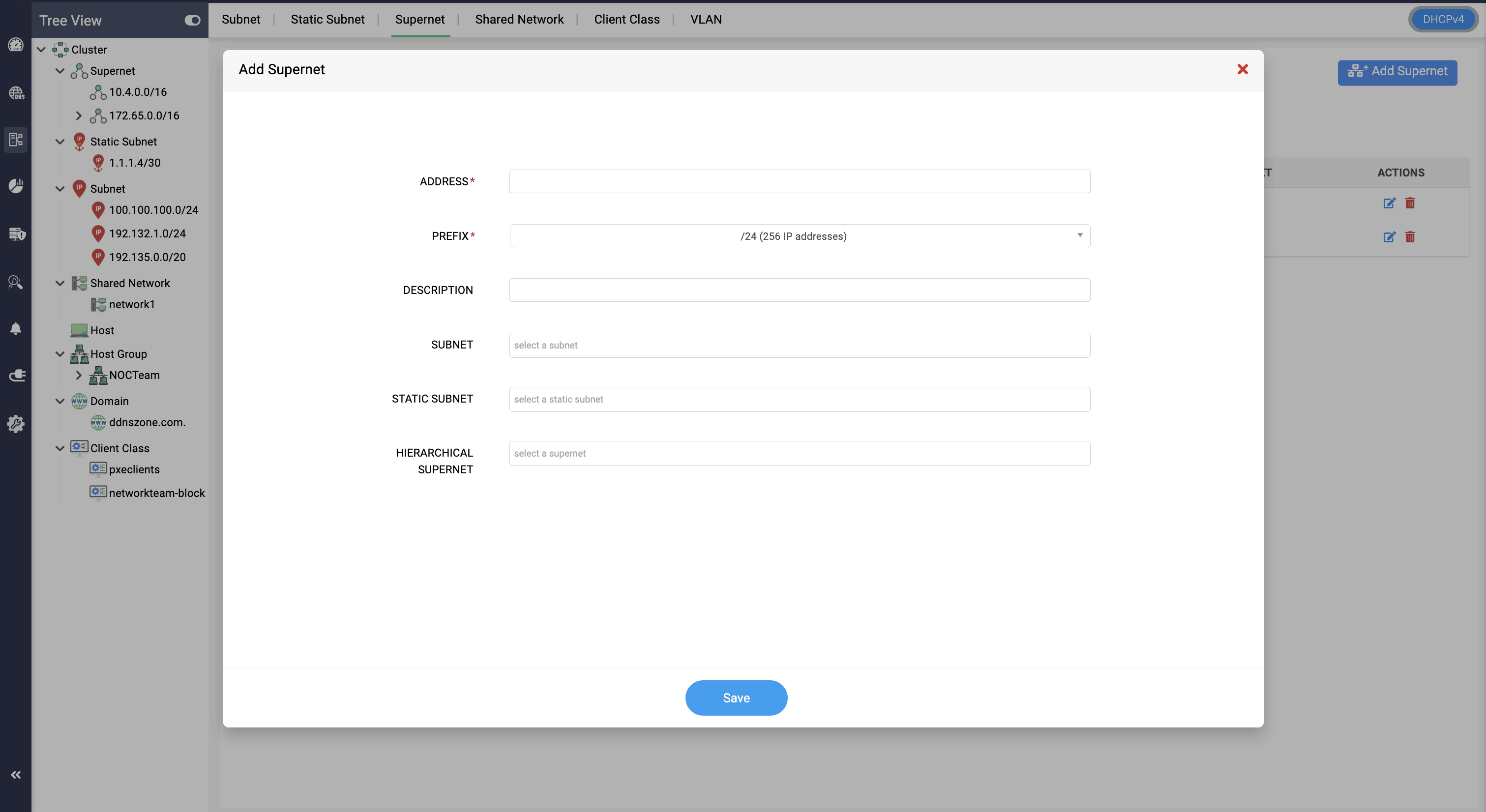Viewport: 1486px width, 812px height.
Task: Click the pie chart reports icon
Action: [x=16, y=186]
